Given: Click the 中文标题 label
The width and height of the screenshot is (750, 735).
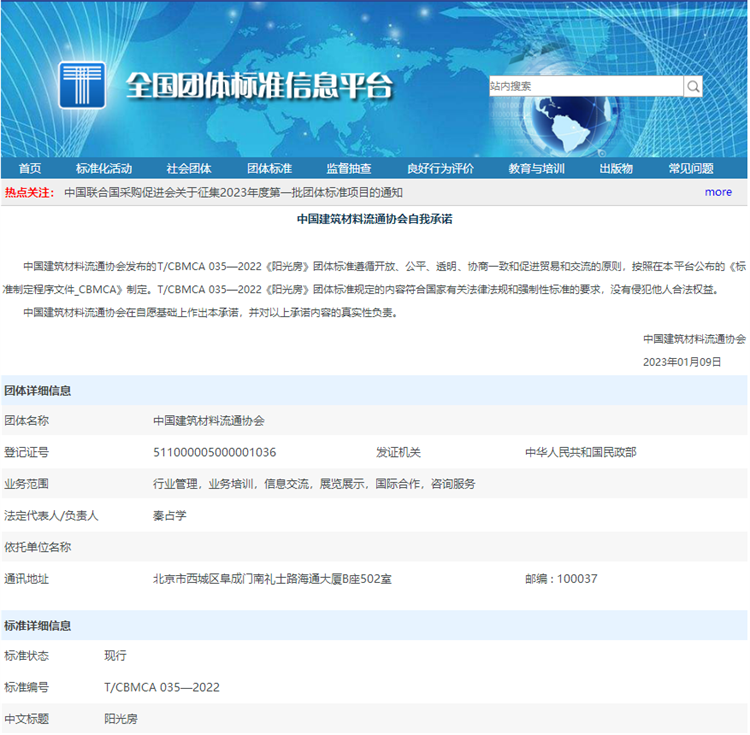Looking at the screenshot, I should (26, 719).
